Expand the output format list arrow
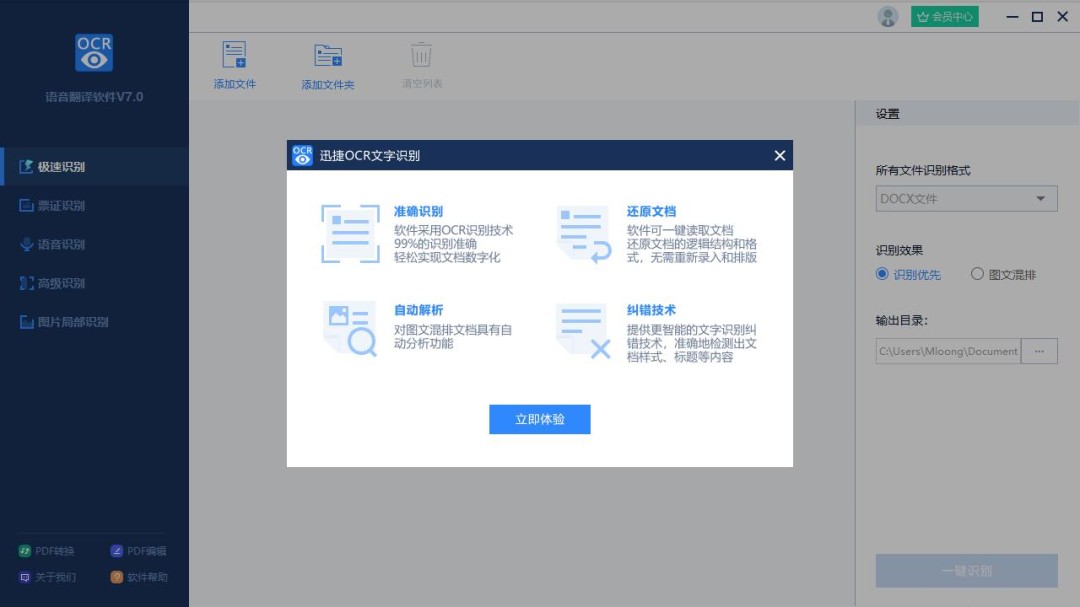This screenshot has width=1080, height=607. pos(1041,198)
